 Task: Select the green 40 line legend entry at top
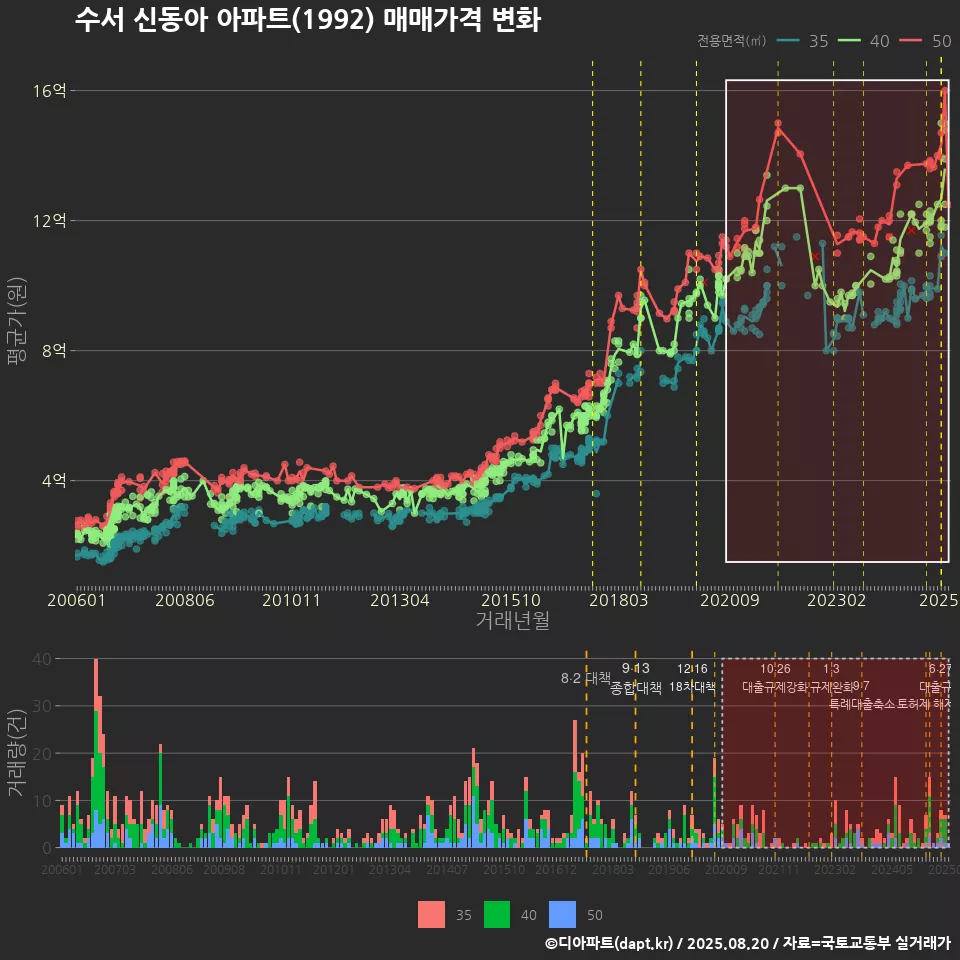coord(863,41)
